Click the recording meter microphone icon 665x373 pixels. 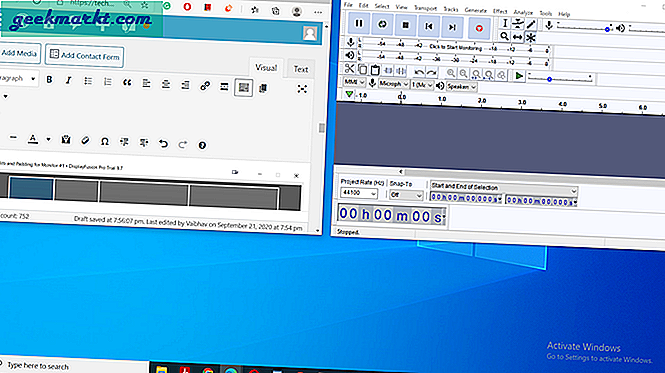pos(351,42)
